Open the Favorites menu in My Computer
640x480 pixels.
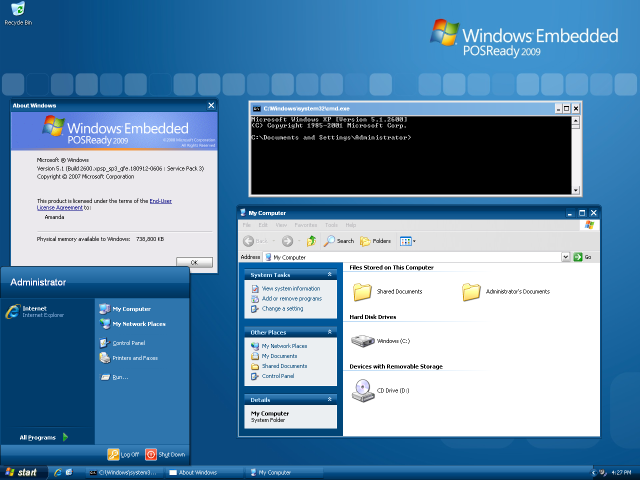(305, 225)
